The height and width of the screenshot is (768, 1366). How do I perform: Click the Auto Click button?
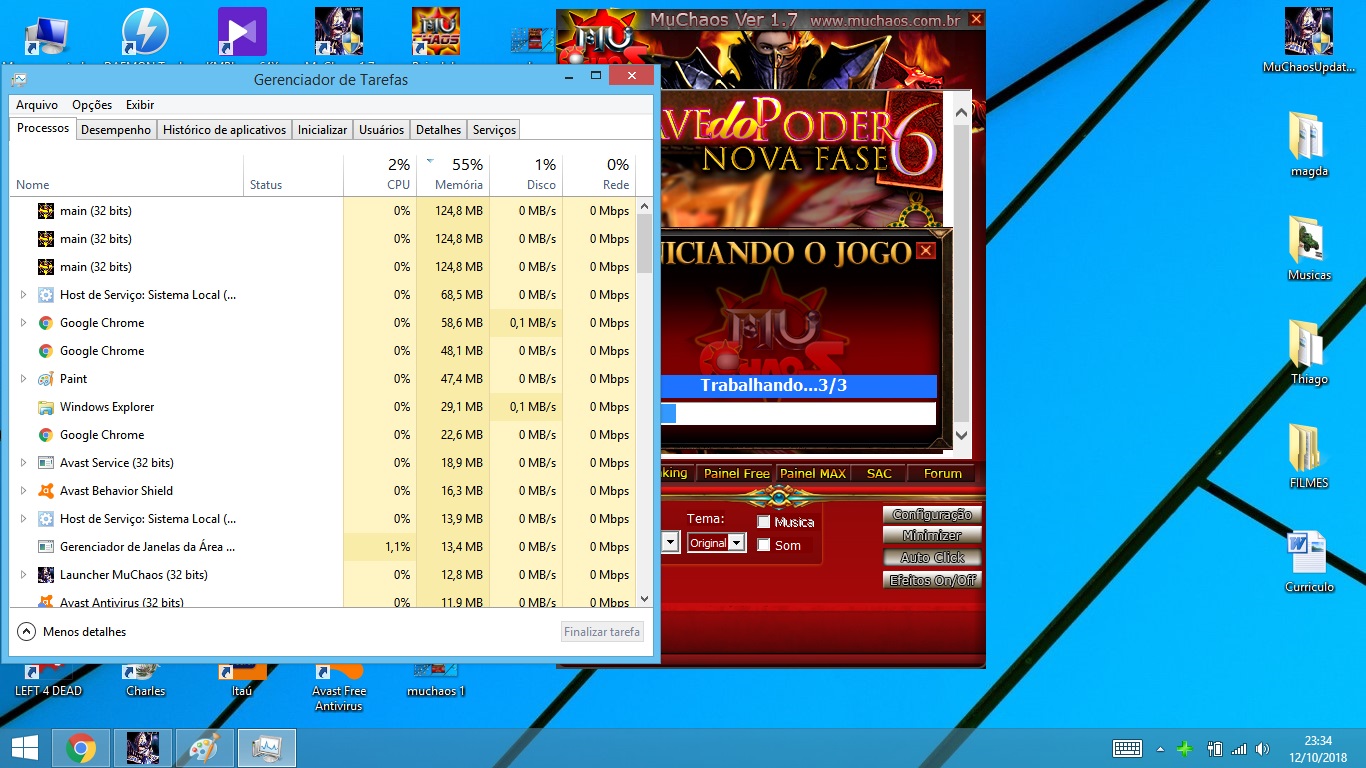(932, 558)
